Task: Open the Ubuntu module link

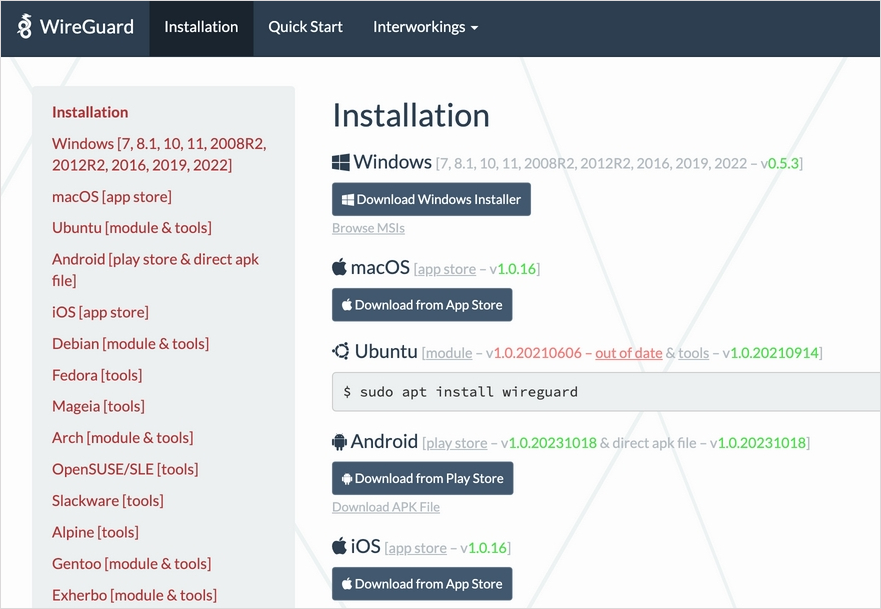Action: [449, 353]
